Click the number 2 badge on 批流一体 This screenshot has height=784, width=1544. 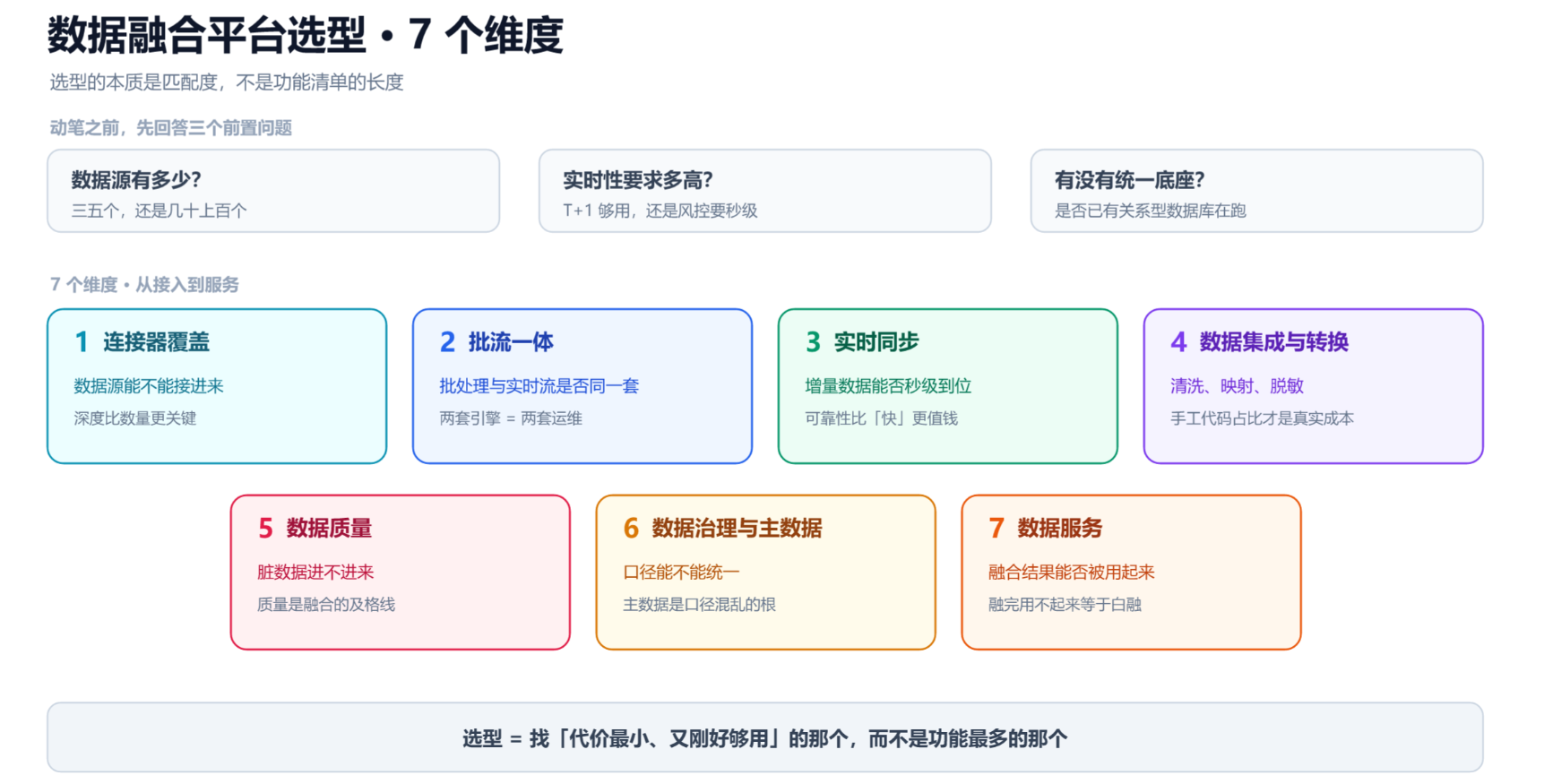coord(447,342)
